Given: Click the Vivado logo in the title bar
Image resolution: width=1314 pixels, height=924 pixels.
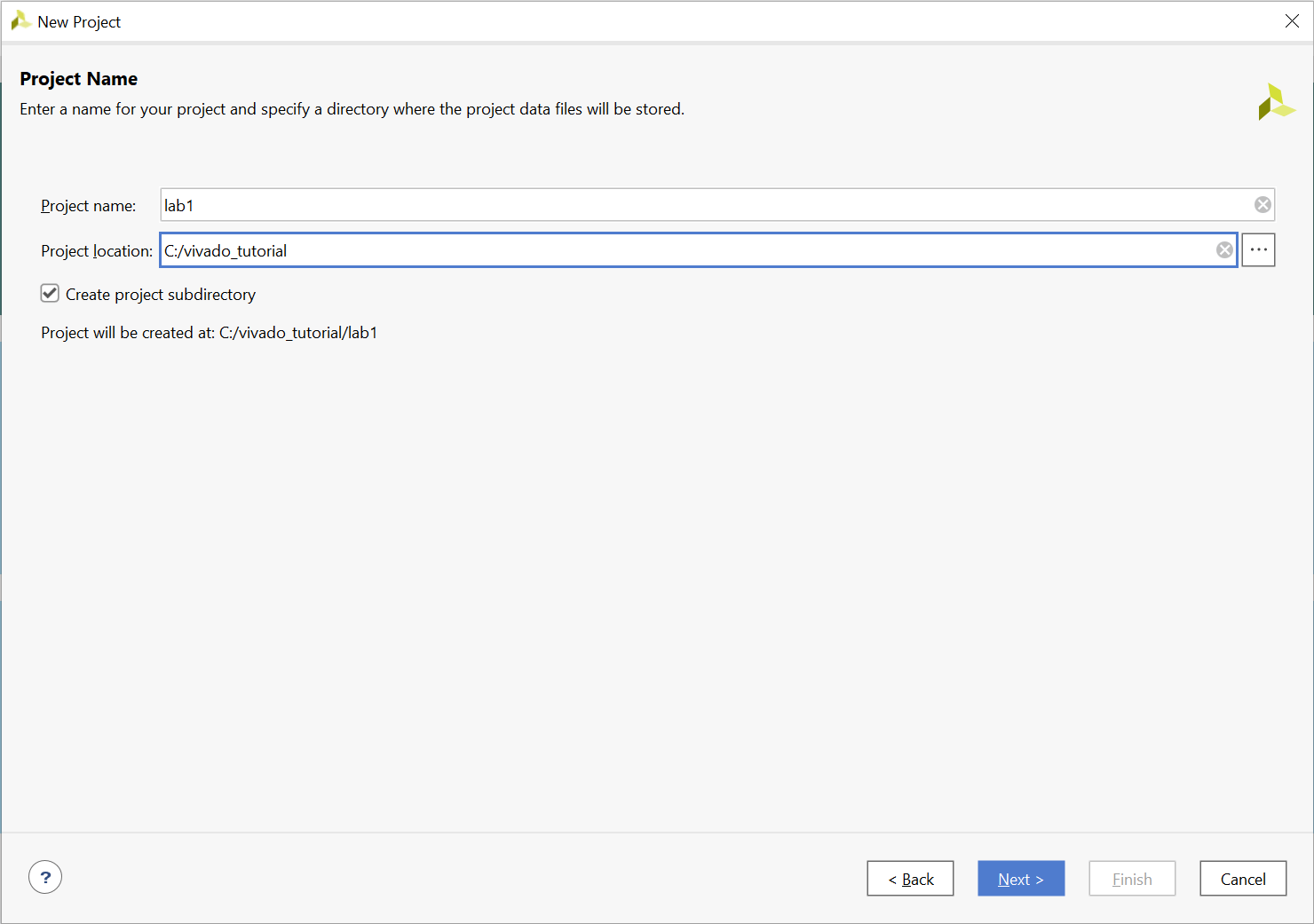Looking at the screenshot, I should click(x=20, y=21).
